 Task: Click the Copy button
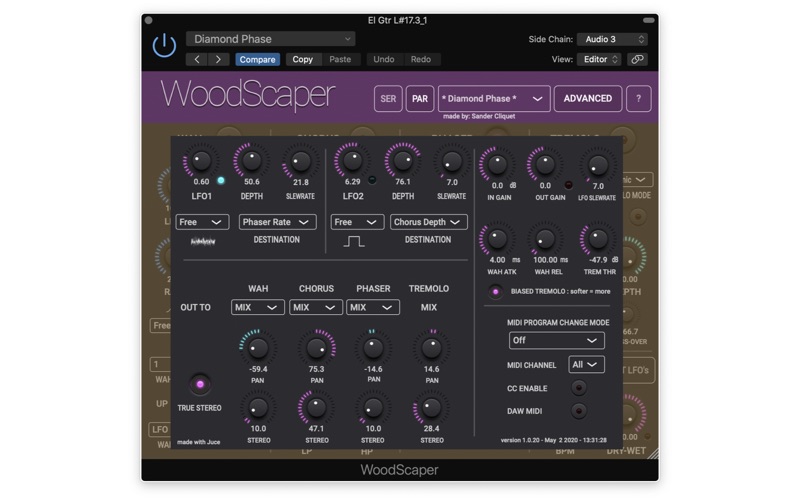click(303, 59)
